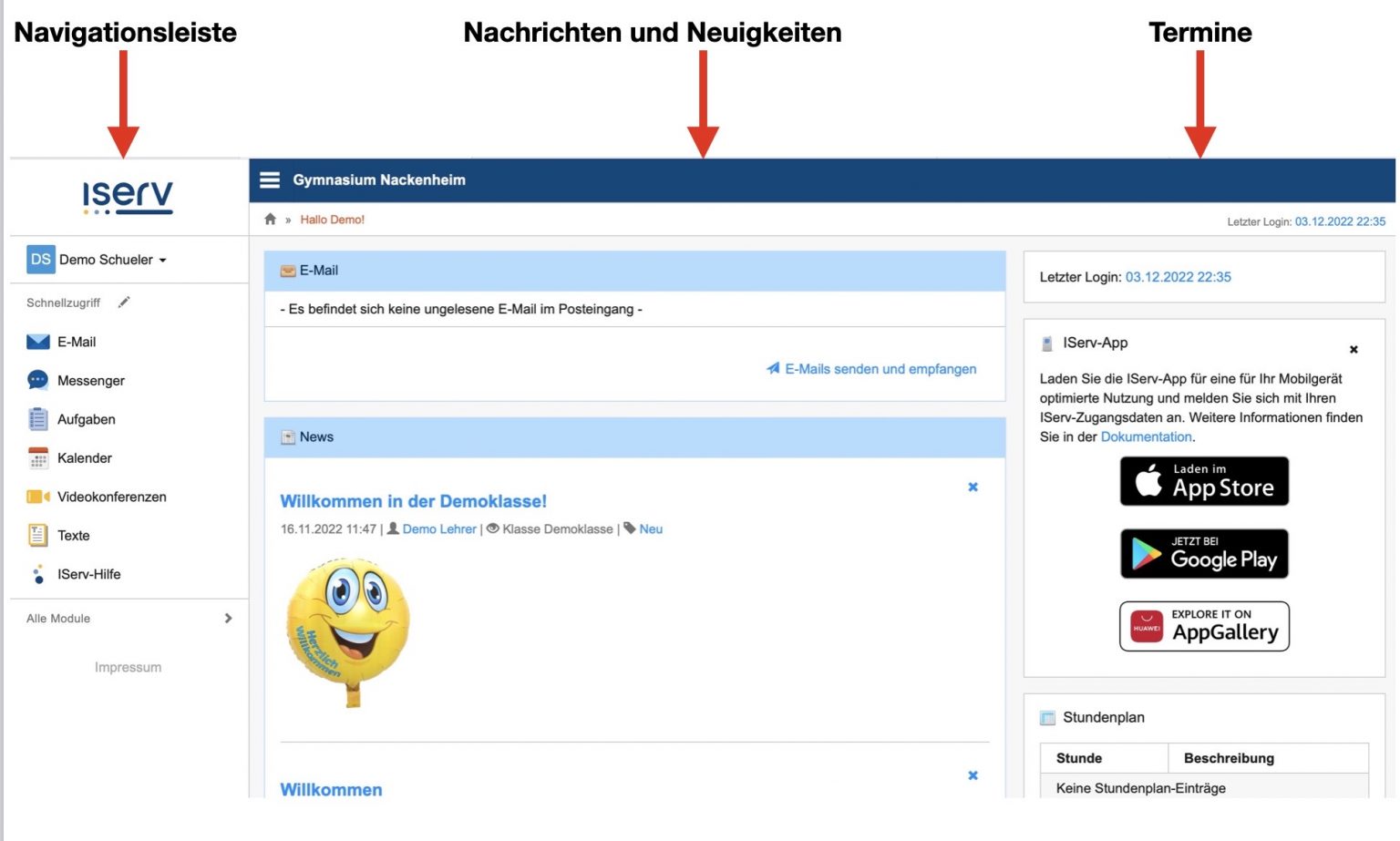1400x841 pixels.
Task: Open Kalender in the sidebar
Action: [x=84, y=458]
